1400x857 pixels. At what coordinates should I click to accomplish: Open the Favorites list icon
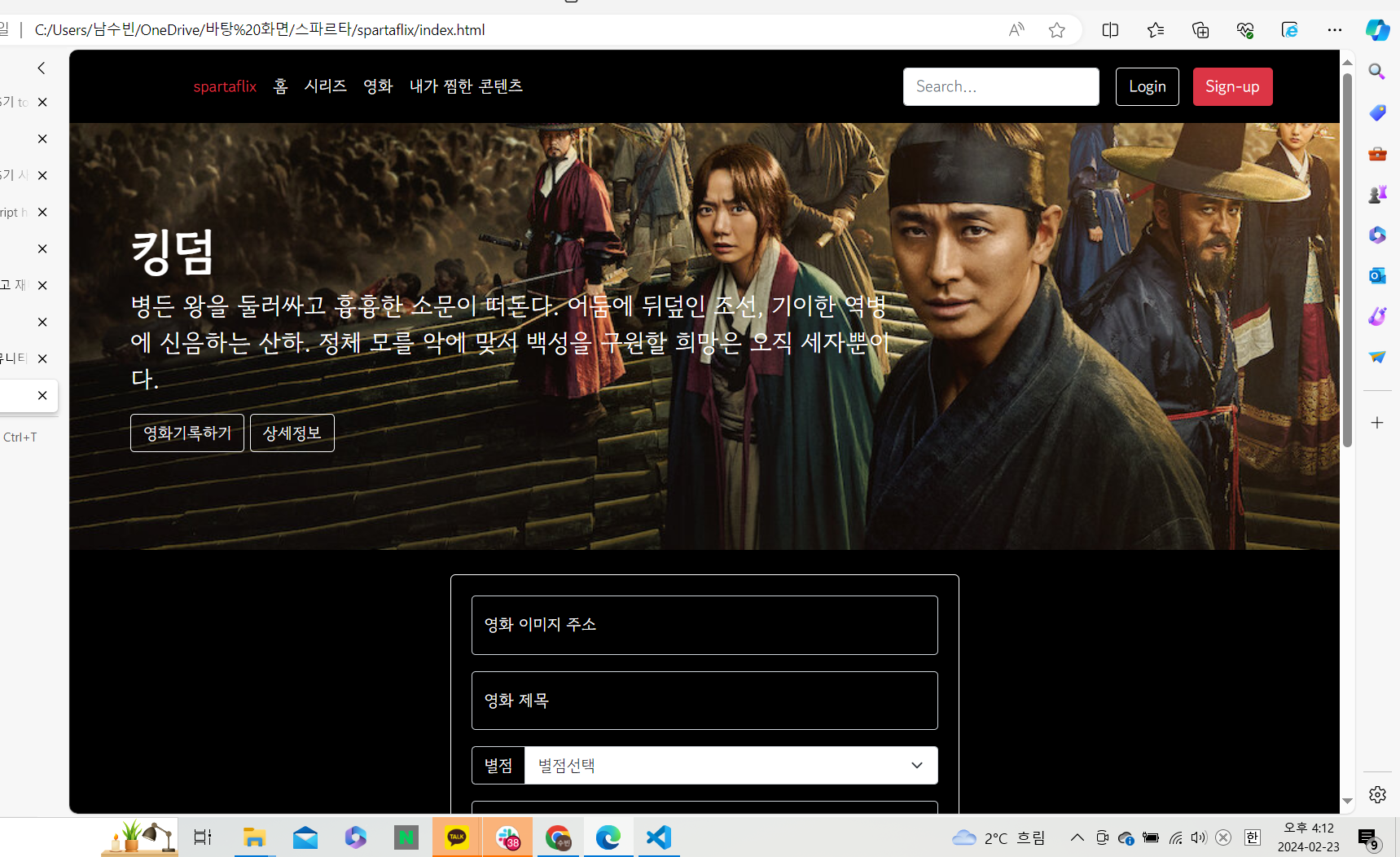pos(1156,30)
